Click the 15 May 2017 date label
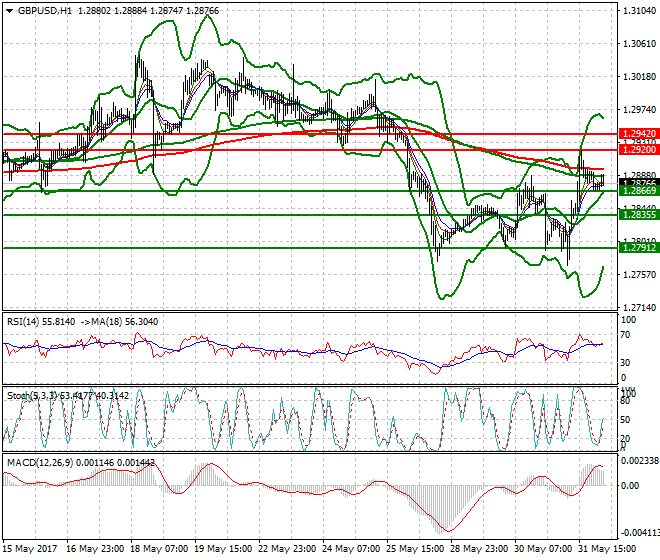This screenshot has height=560, width=660. (x=30, y=549)
